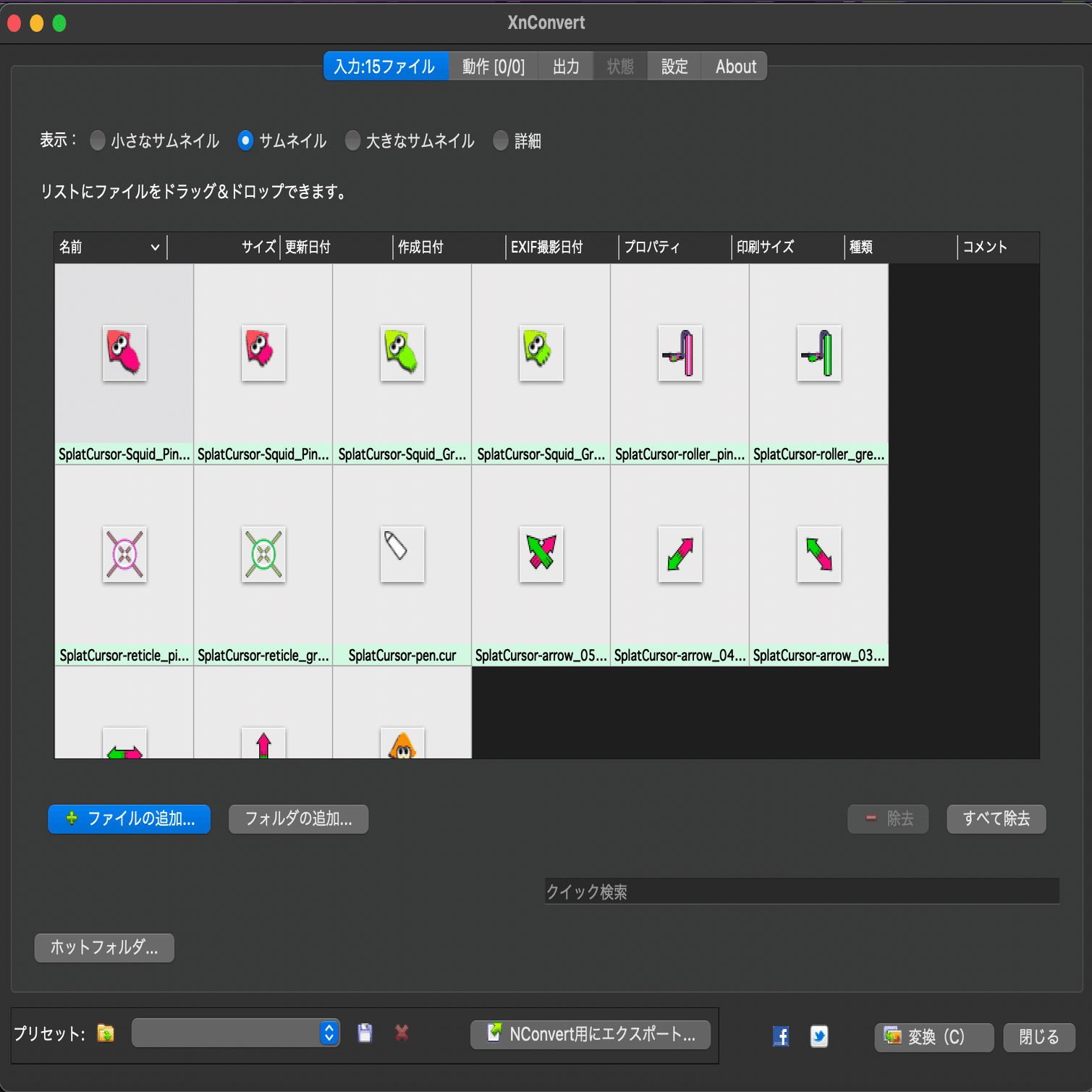Click the 名前 column sort arrow
The image size is (1092, 1092).
point(155,247)
